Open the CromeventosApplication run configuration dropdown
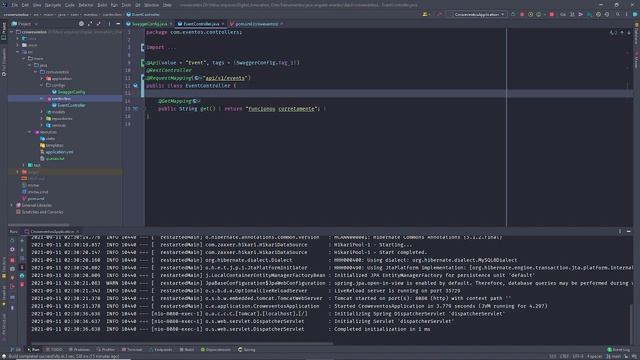 [477, 14]
